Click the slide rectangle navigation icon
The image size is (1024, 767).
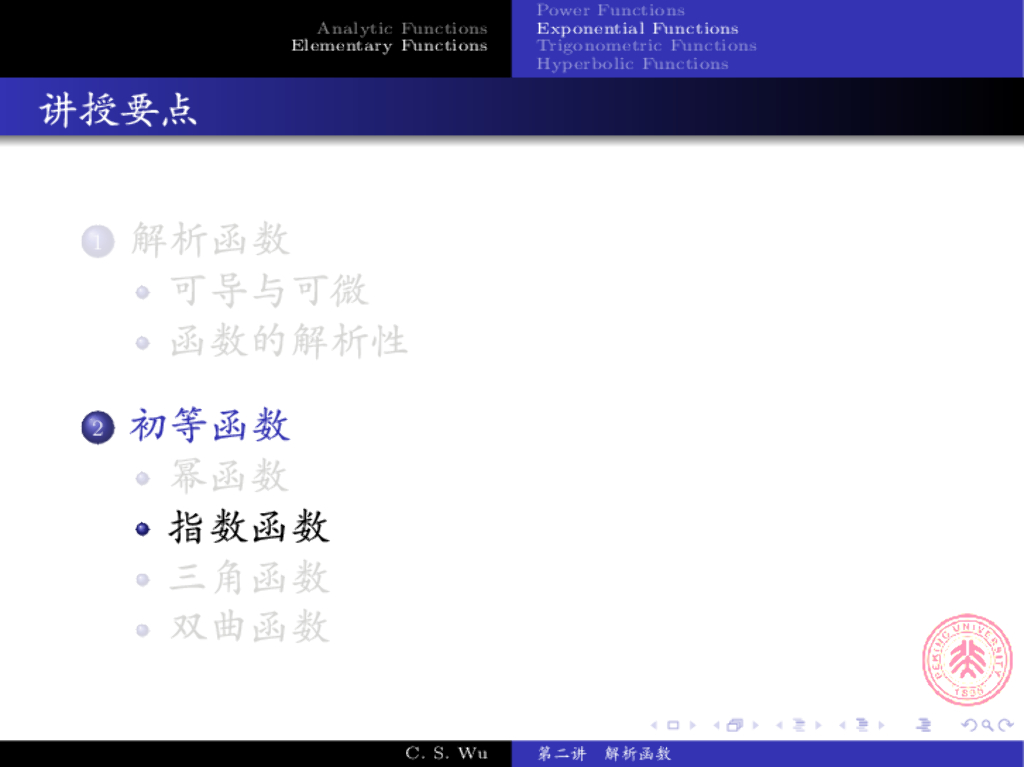click(x=673, y=725)
